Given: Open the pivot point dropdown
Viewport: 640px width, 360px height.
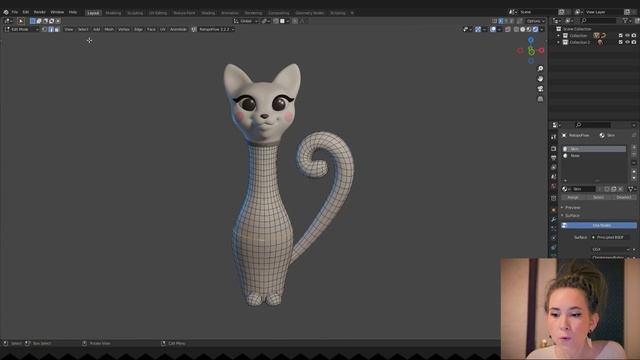Looking at the screenshot, I should tap(266, 21).
